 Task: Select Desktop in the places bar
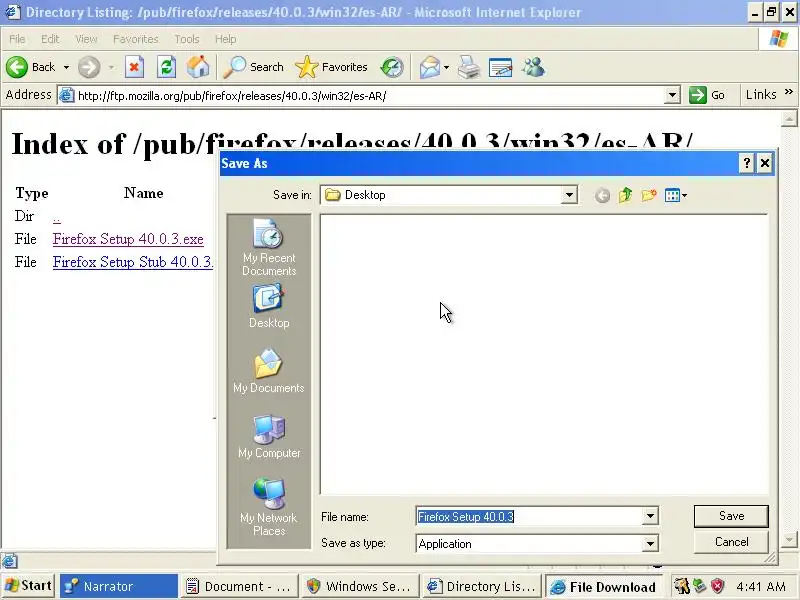pos(269,307)
